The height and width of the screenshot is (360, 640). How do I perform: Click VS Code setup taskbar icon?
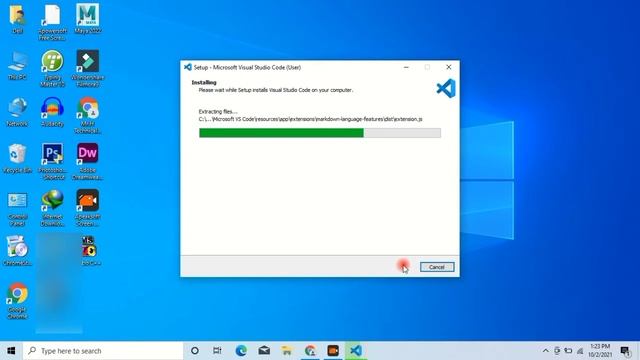[x=356, y=351]
